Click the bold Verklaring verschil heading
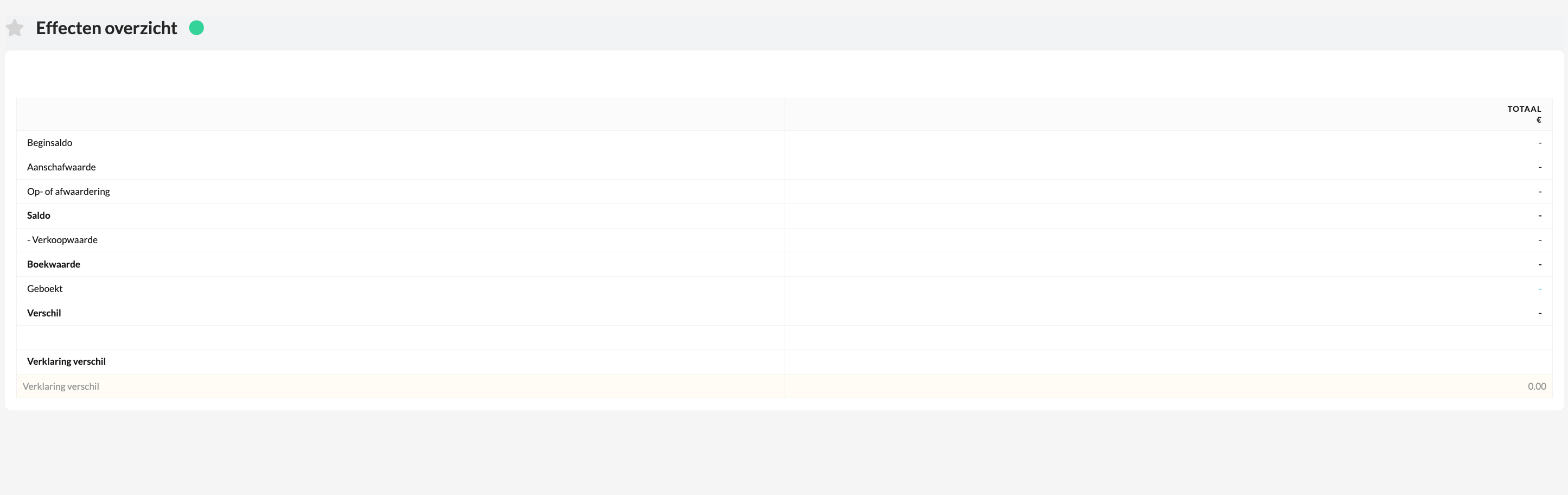This screenshot has height=495, width=1568. click(66, 361)
